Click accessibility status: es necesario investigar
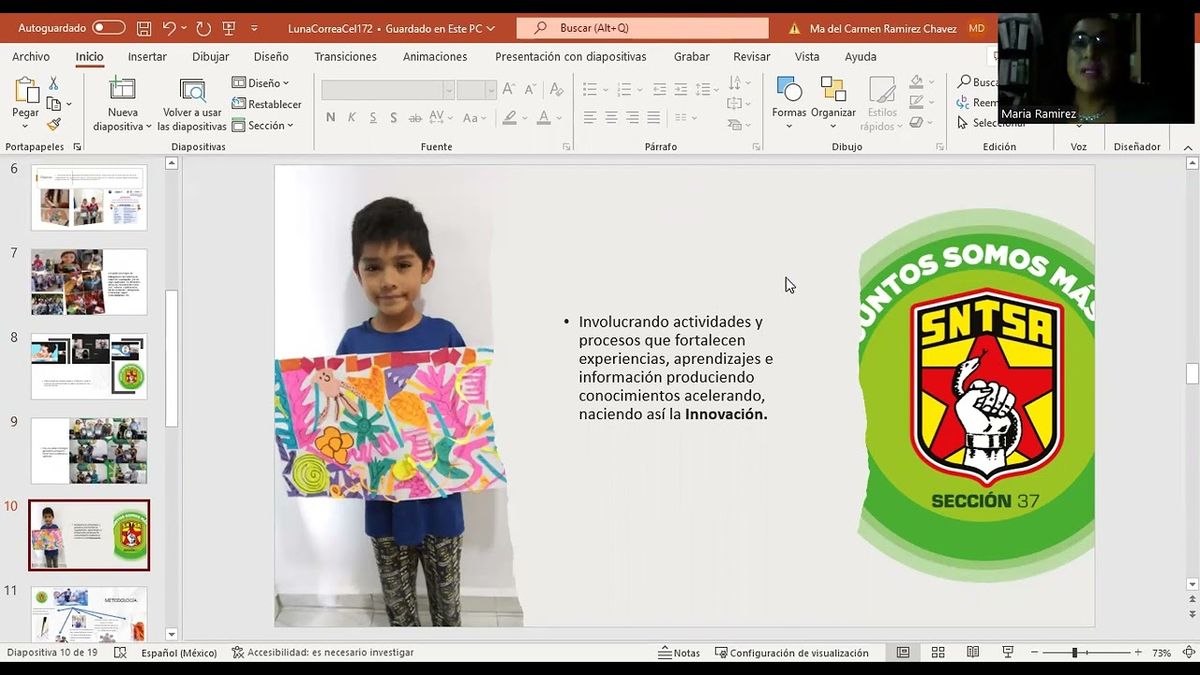Screen dimensions: 1200x675 322,653
